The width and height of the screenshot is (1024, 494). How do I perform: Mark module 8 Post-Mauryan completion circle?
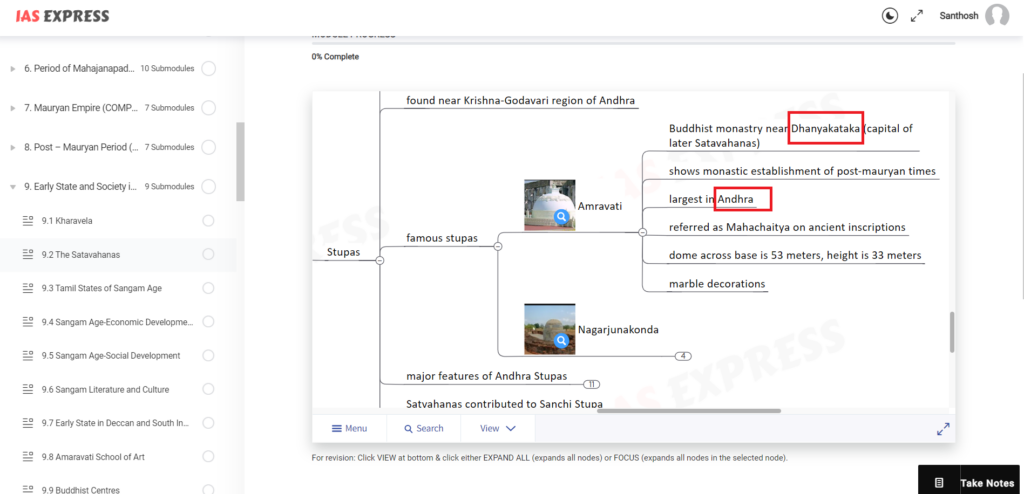pos(208,147)
